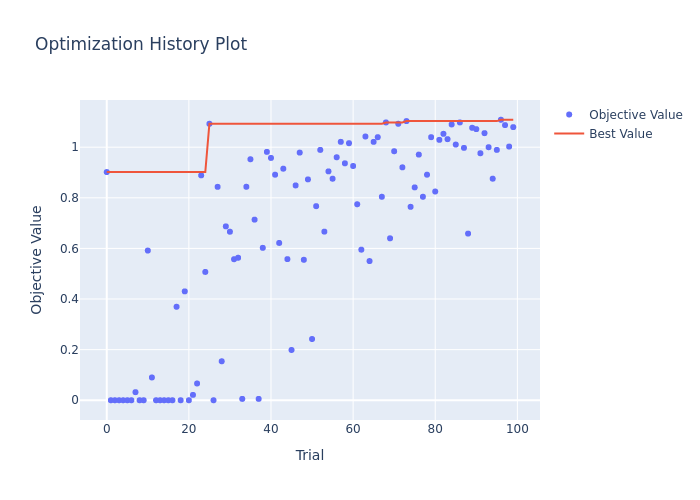The height and width of the screenshot is (500, 700).
Task: Toggle the Objective Value legend entry
Action: (635, 115)
